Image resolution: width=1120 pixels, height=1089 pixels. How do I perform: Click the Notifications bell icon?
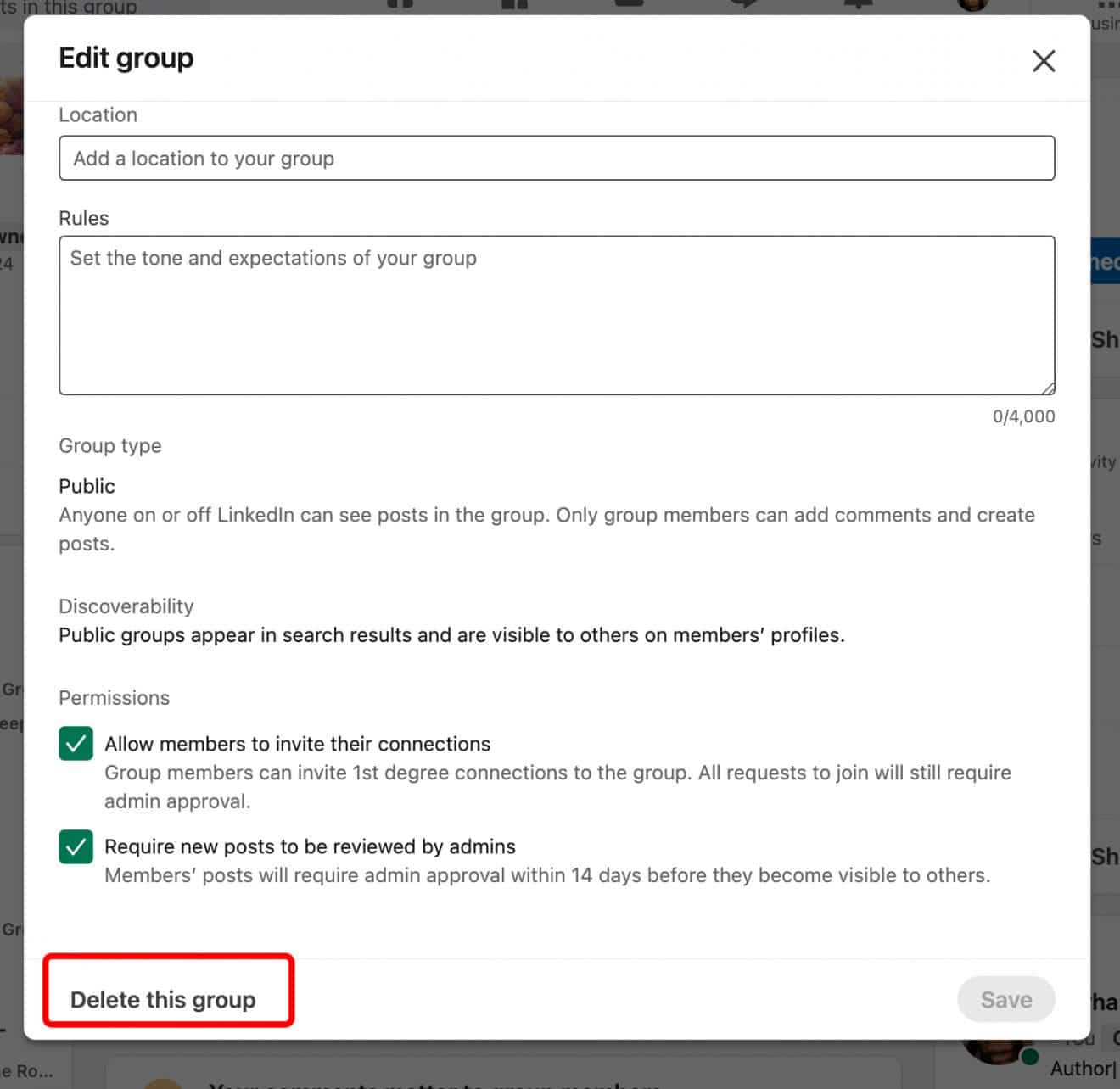857,5
